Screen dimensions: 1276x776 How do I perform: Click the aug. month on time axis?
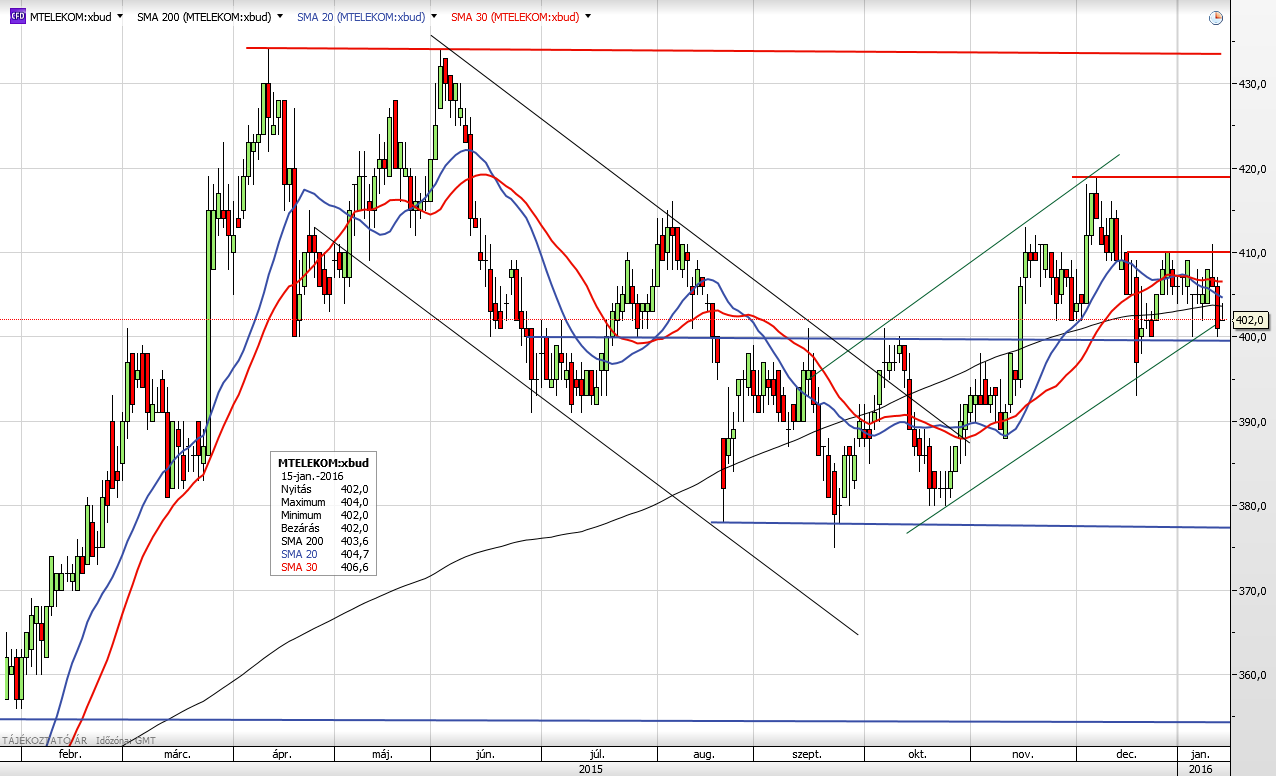[703, 755]
